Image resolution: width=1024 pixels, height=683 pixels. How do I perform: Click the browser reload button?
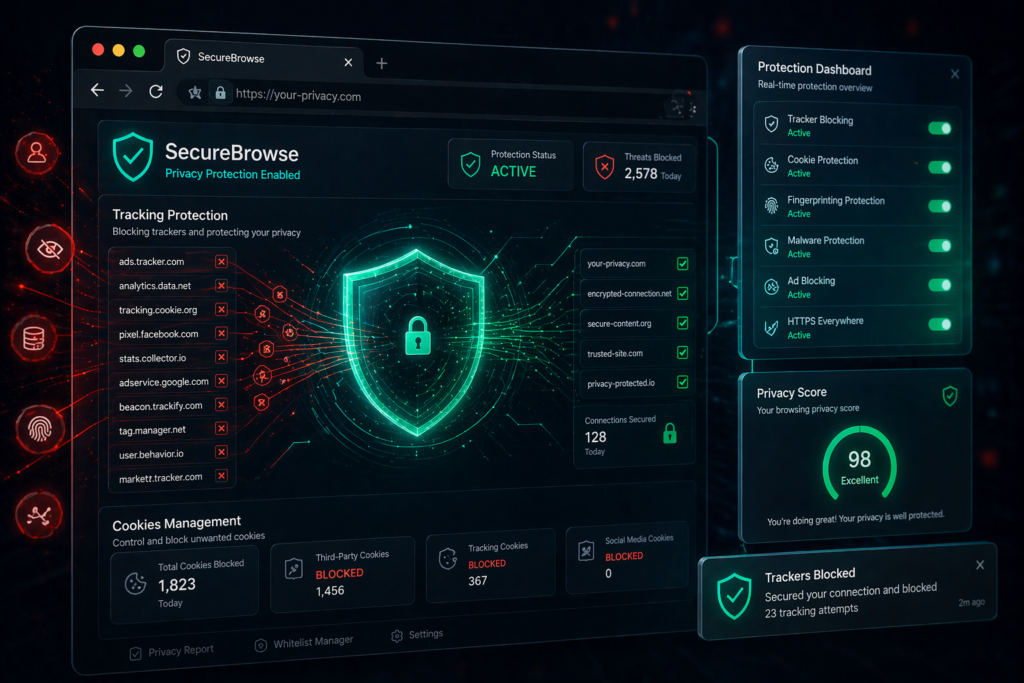(x=155, y=91)
